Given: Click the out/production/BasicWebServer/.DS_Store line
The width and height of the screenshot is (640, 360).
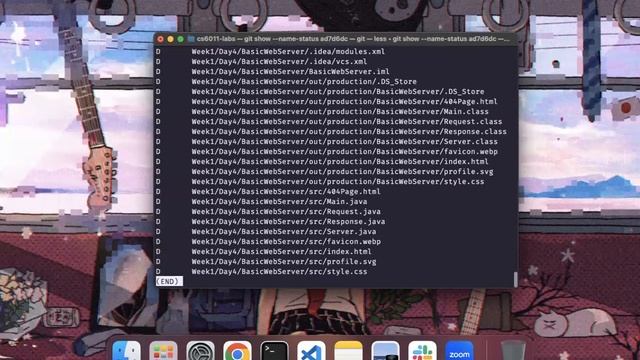Looking at the screenshot, I should (x=338, y=91).
